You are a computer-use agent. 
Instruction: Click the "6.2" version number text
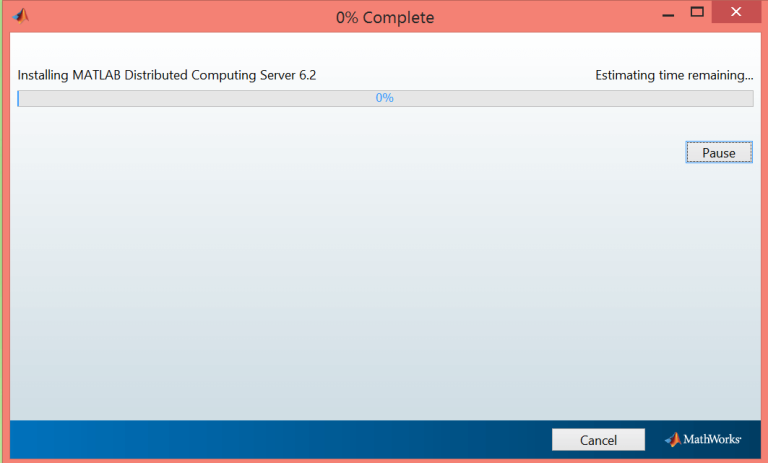(x=308, y=75)
